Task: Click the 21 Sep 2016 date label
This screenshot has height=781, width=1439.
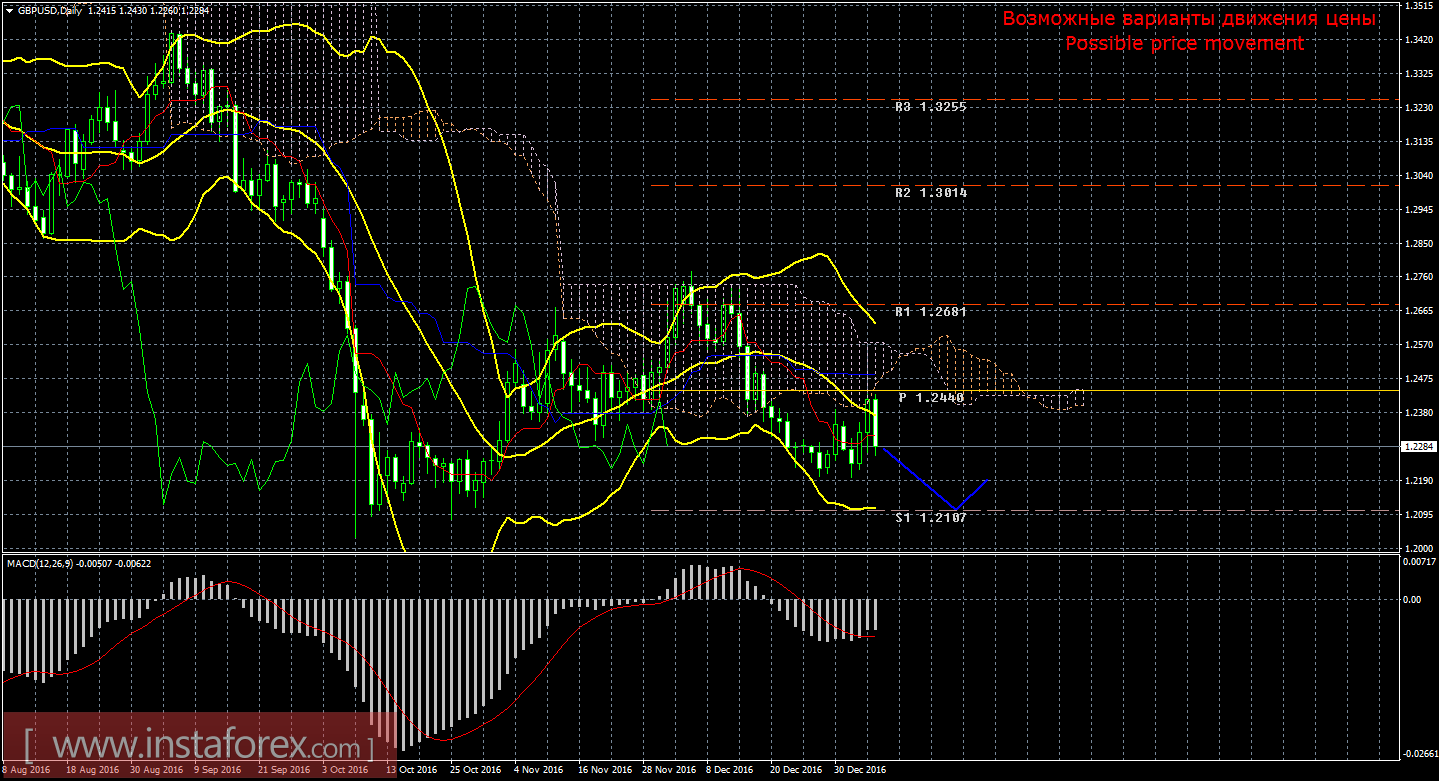Action: [x=284, y=770]
